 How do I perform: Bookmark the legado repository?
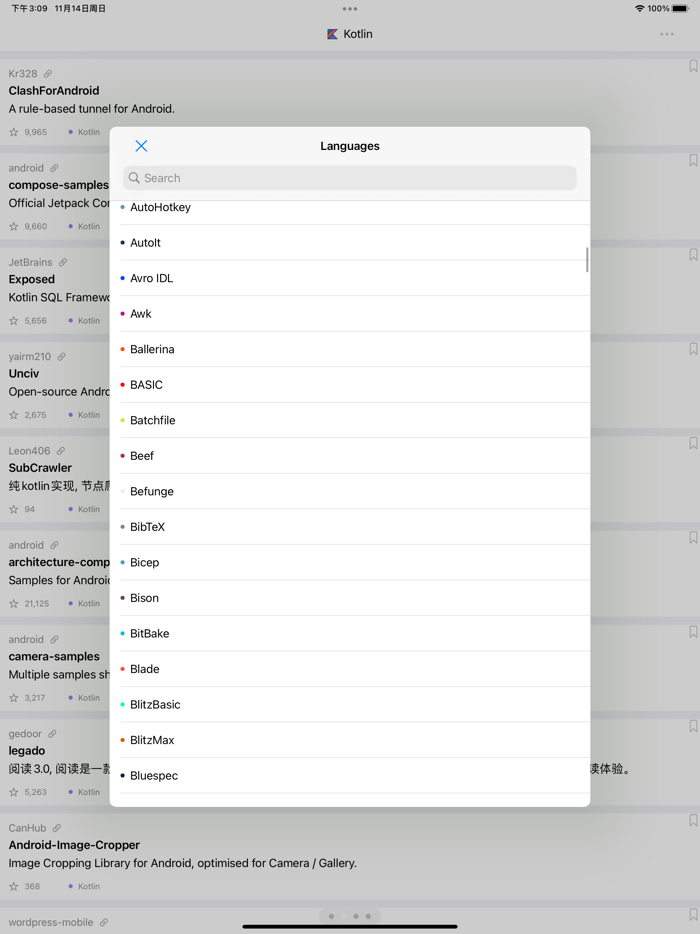tap(693, 726)
